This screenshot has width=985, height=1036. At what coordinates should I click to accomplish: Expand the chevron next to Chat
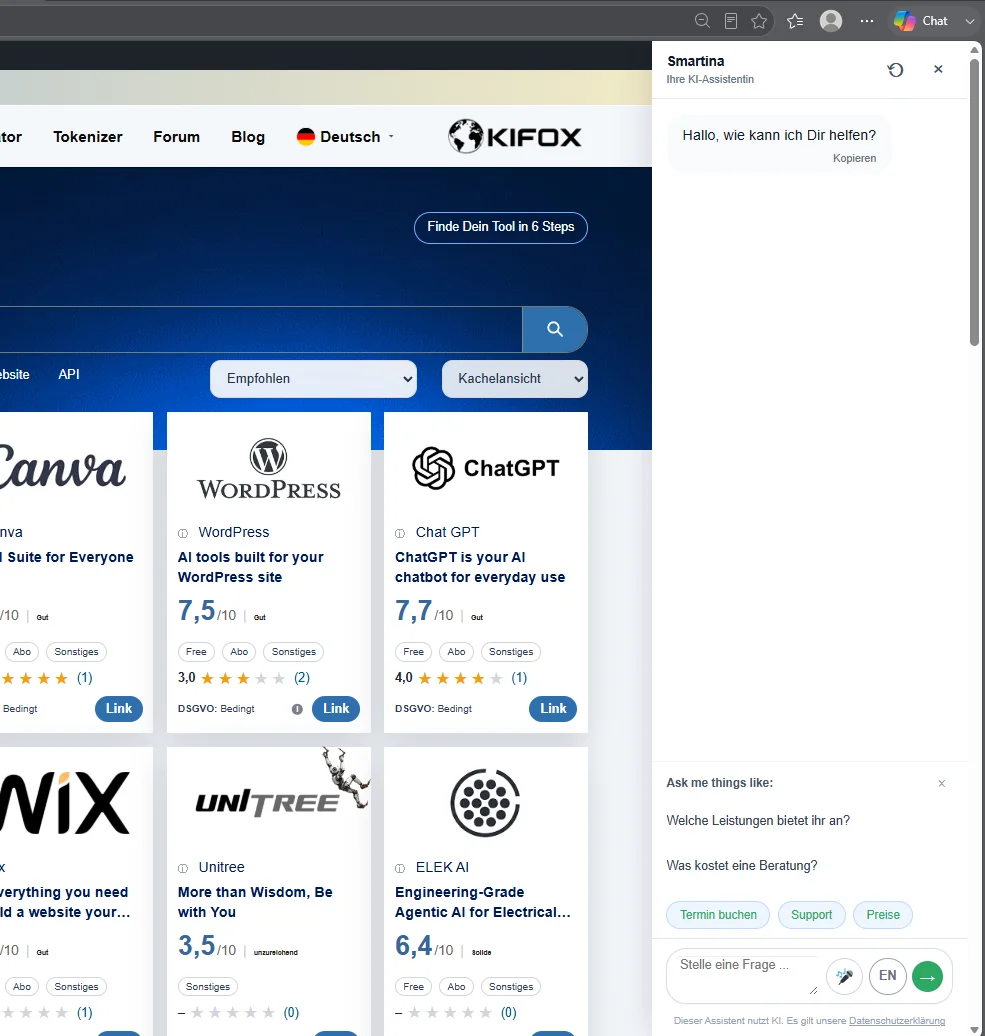click(969, 21)
